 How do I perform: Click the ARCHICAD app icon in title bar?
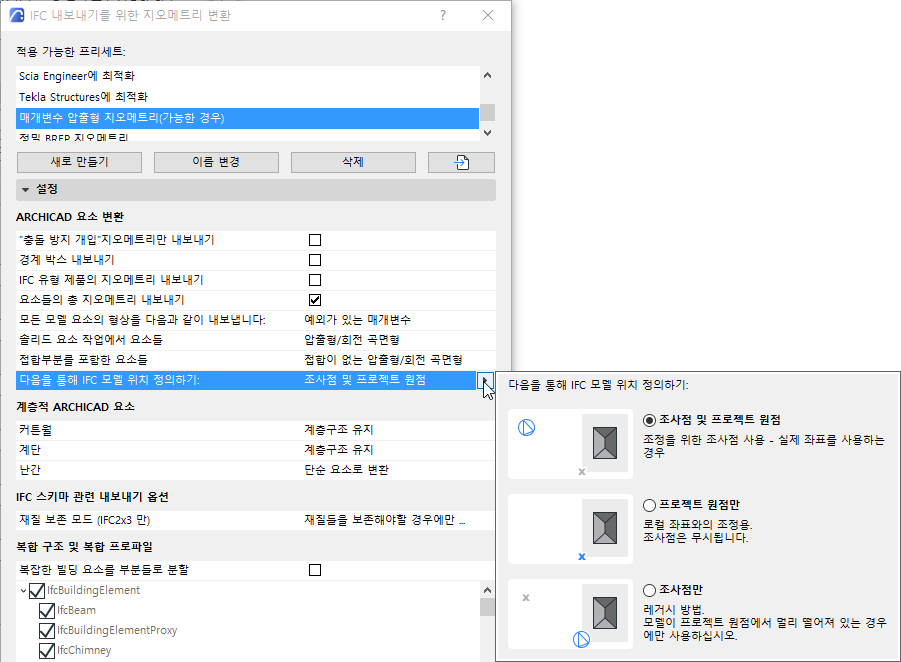click(x=17, y=15)
